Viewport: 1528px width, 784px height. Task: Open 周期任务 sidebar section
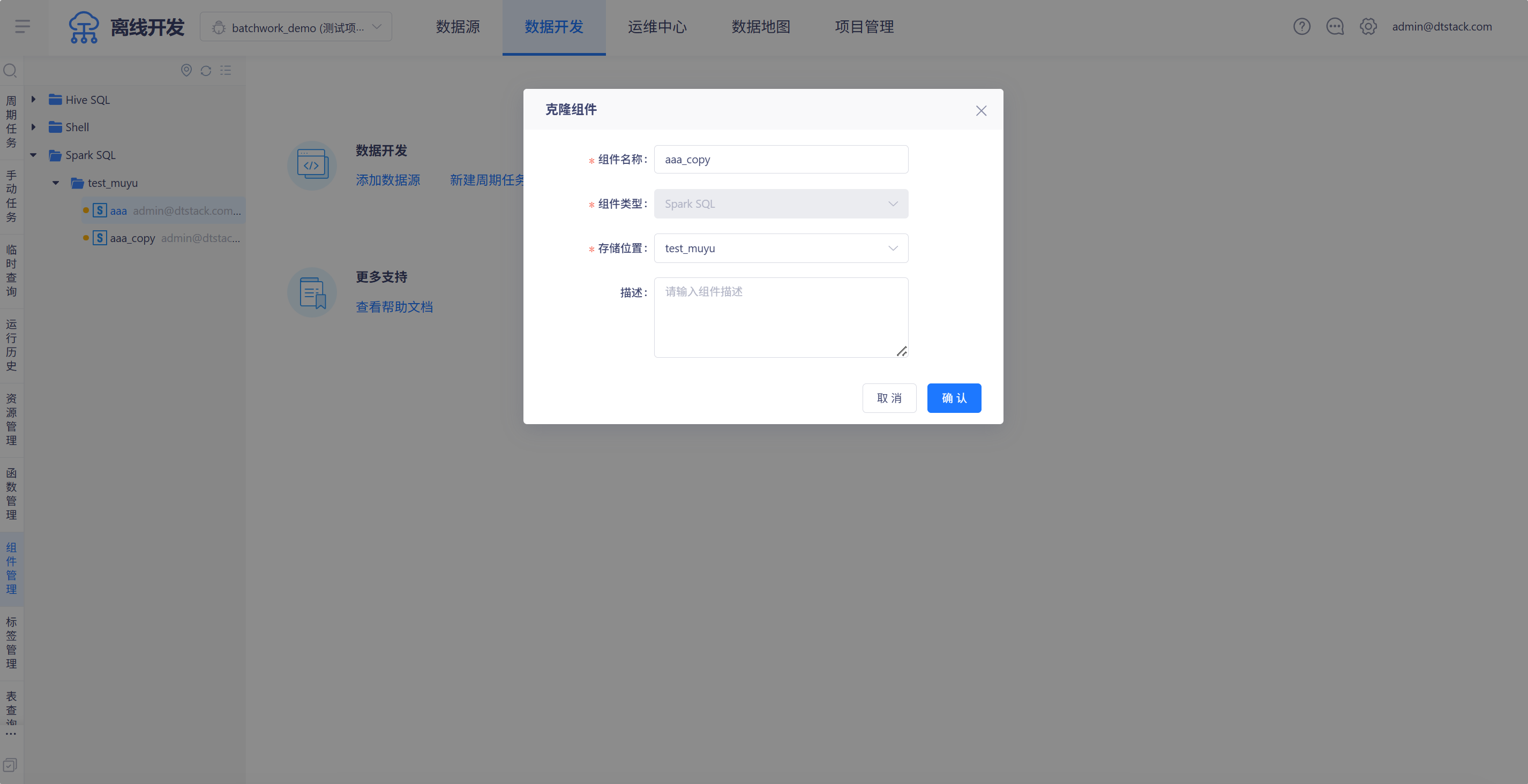[x=11, y=122]
